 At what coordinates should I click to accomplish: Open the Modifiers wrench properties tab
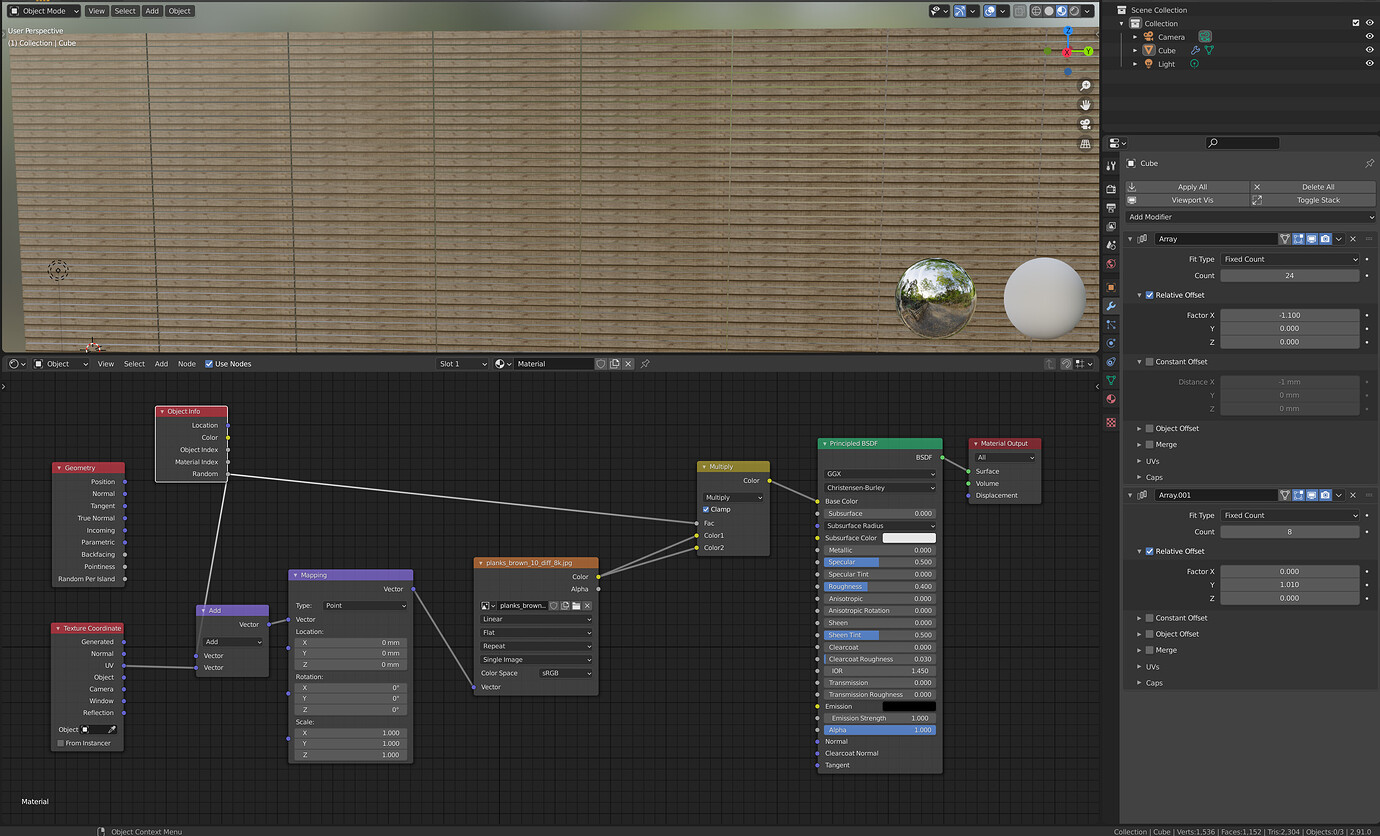click(x=1111, y=306)
